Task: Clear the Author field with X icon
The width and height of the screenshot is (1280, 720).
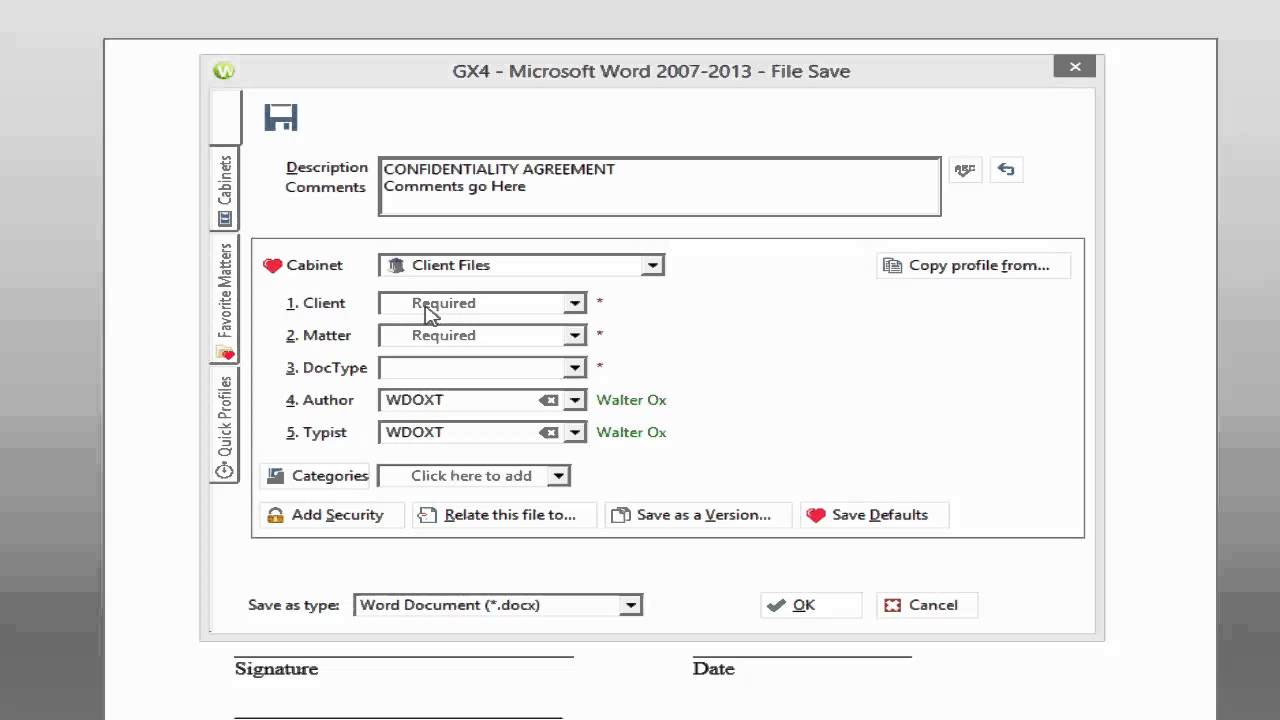Action: [548, 401]
